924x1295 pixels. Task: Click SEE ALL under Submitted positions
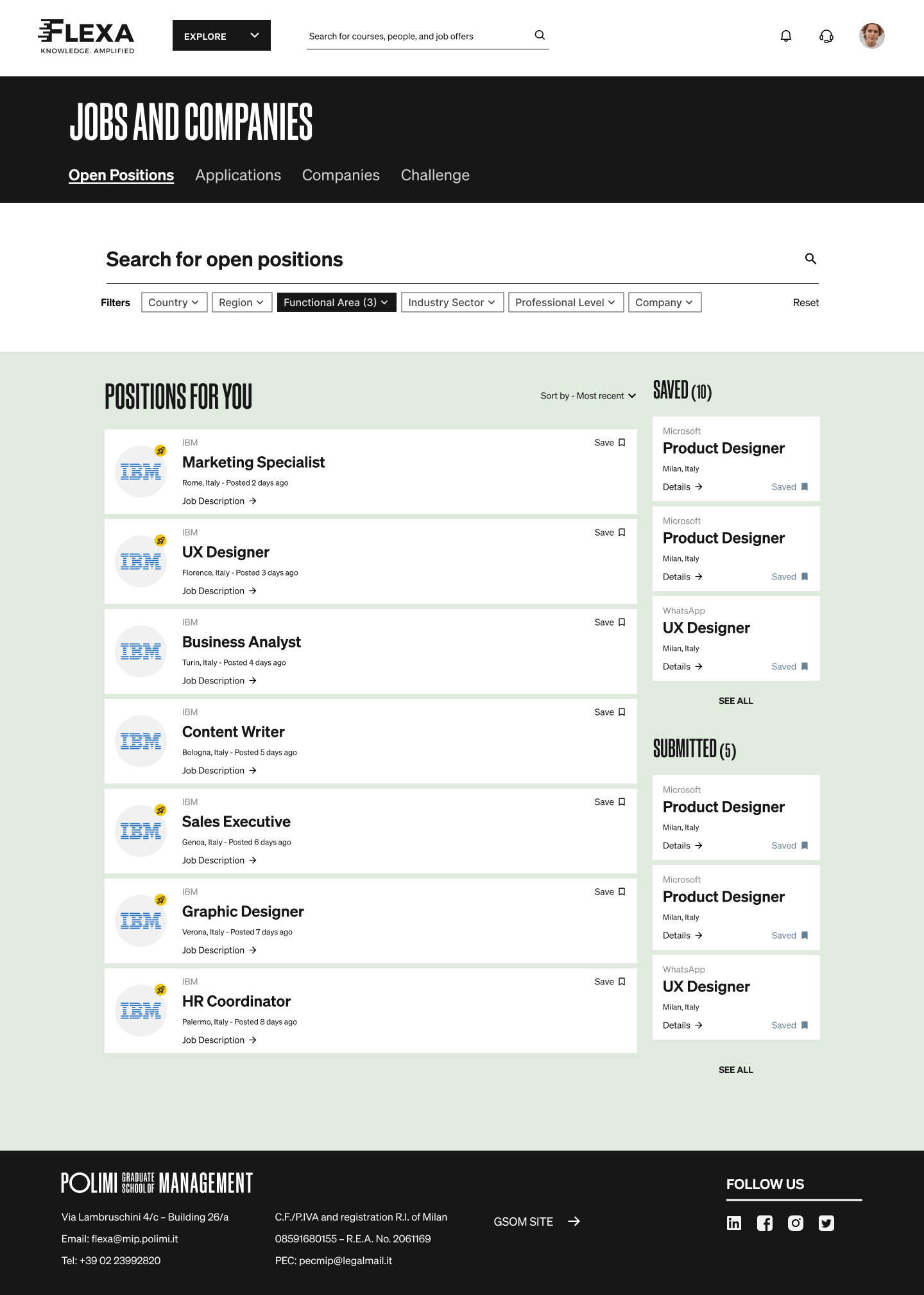(736, 1070)
